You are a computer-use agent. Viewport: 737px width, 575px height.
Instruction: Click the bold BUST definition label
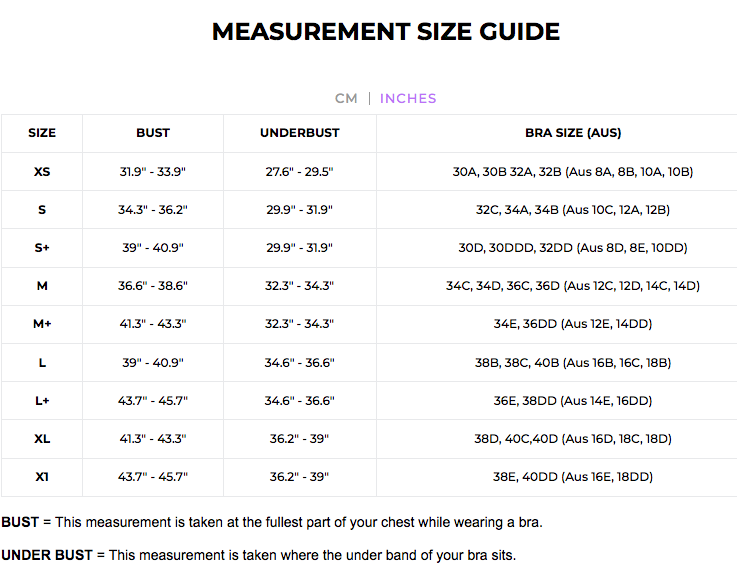tap(21, 522)
